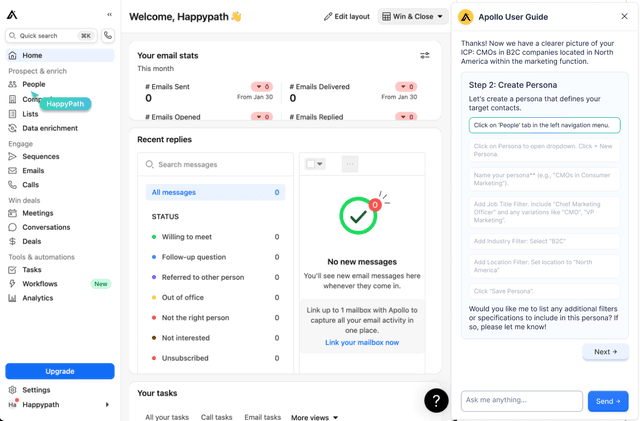
Task: Open Home in the sidebar
Action: (60, 56)
